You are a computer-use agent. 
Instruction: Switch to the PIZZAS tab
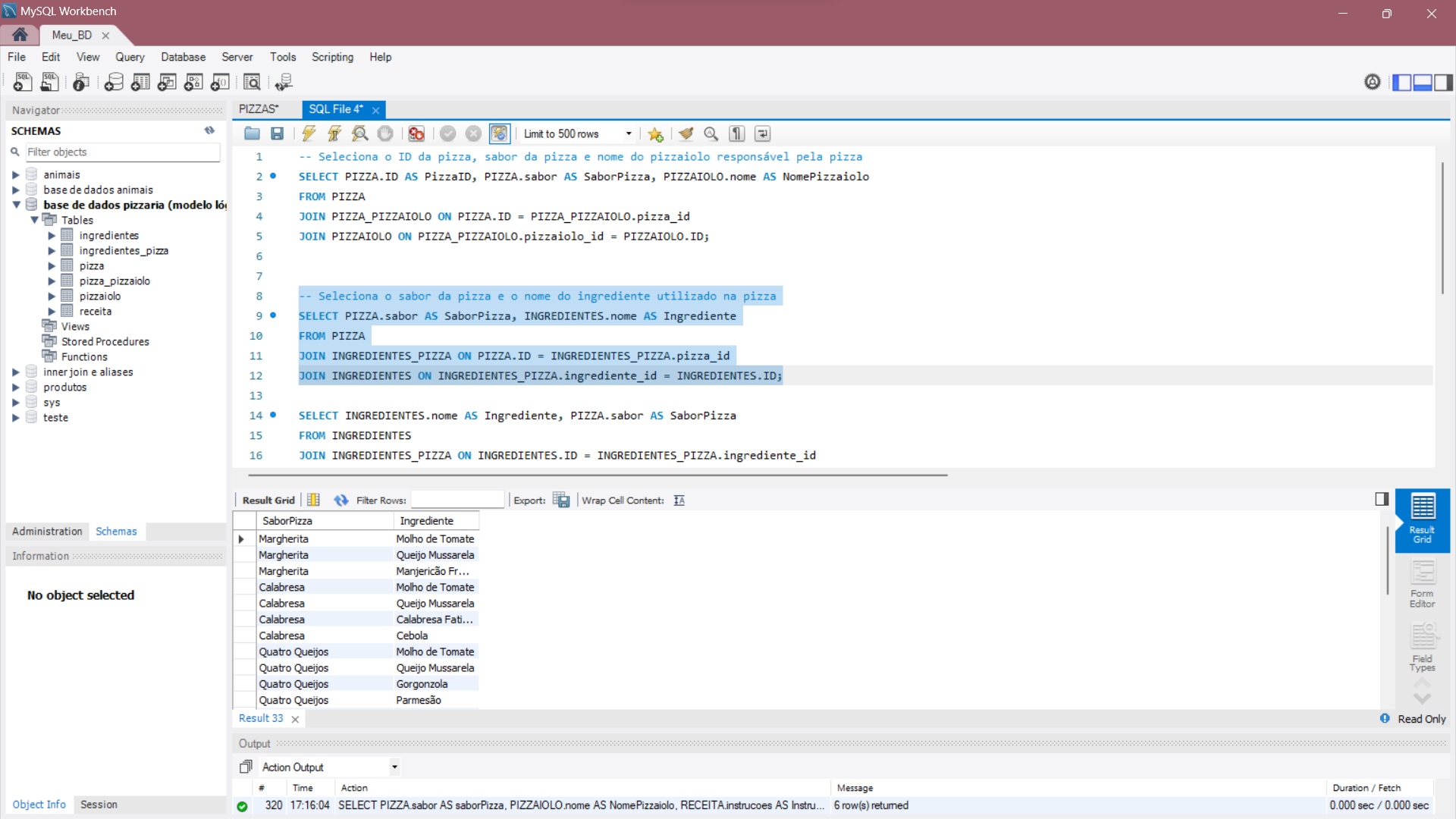click(258, 109)
